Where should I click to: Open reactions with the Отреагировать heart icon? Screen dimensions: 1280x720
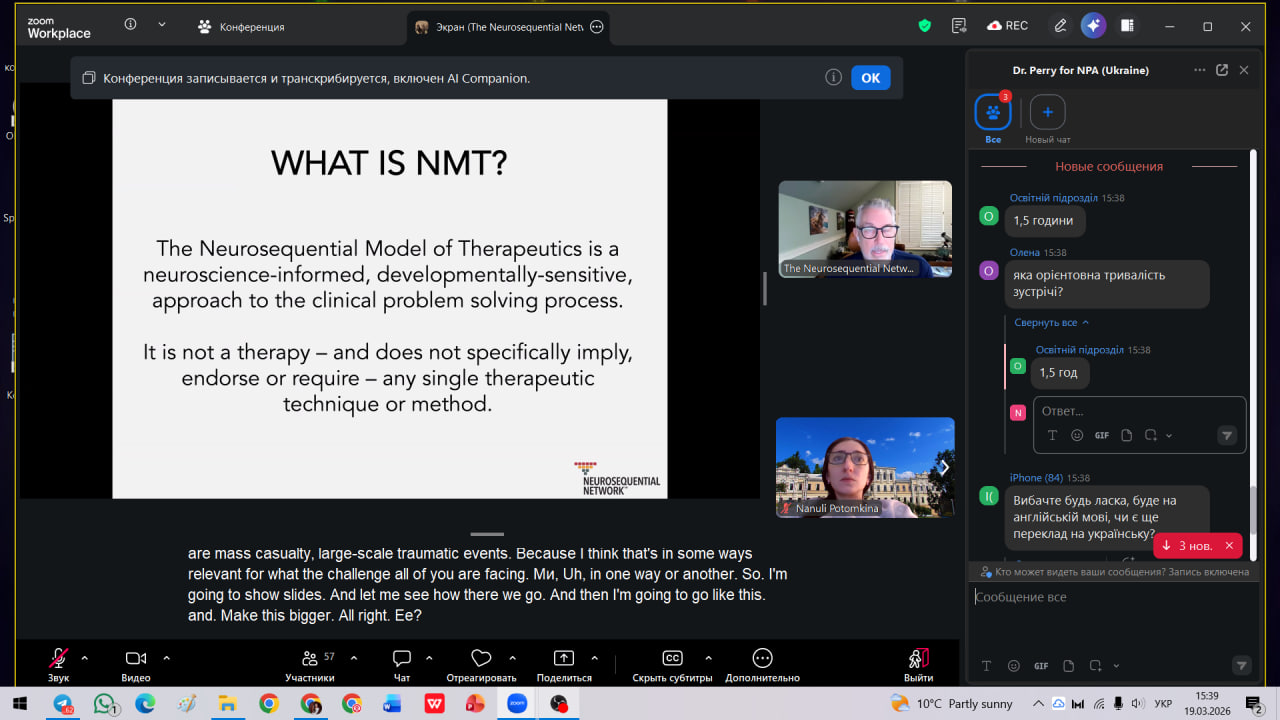point(481,658)
